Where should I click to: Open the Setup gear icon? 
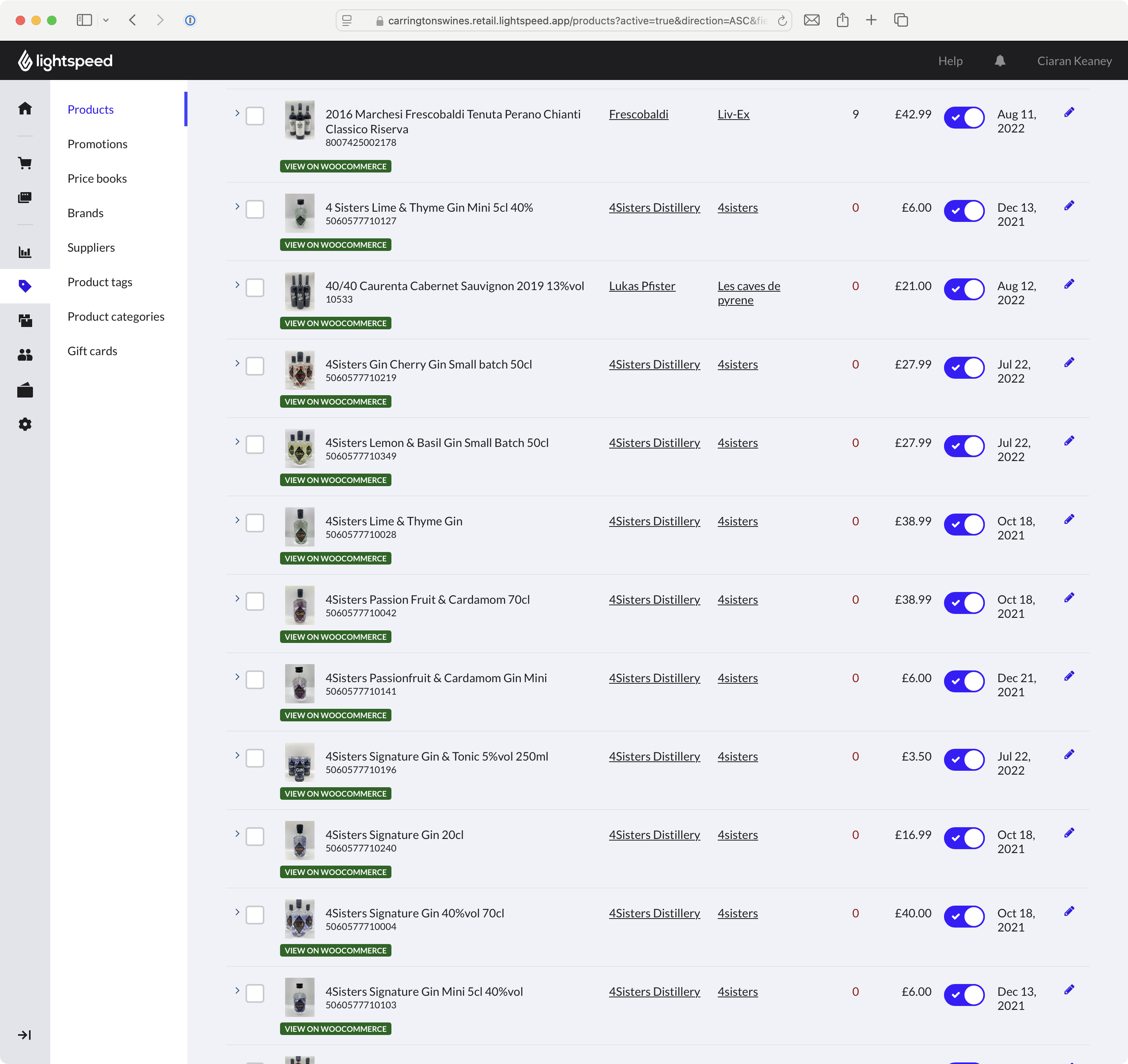pyautogui.click(x=25, y=424)
